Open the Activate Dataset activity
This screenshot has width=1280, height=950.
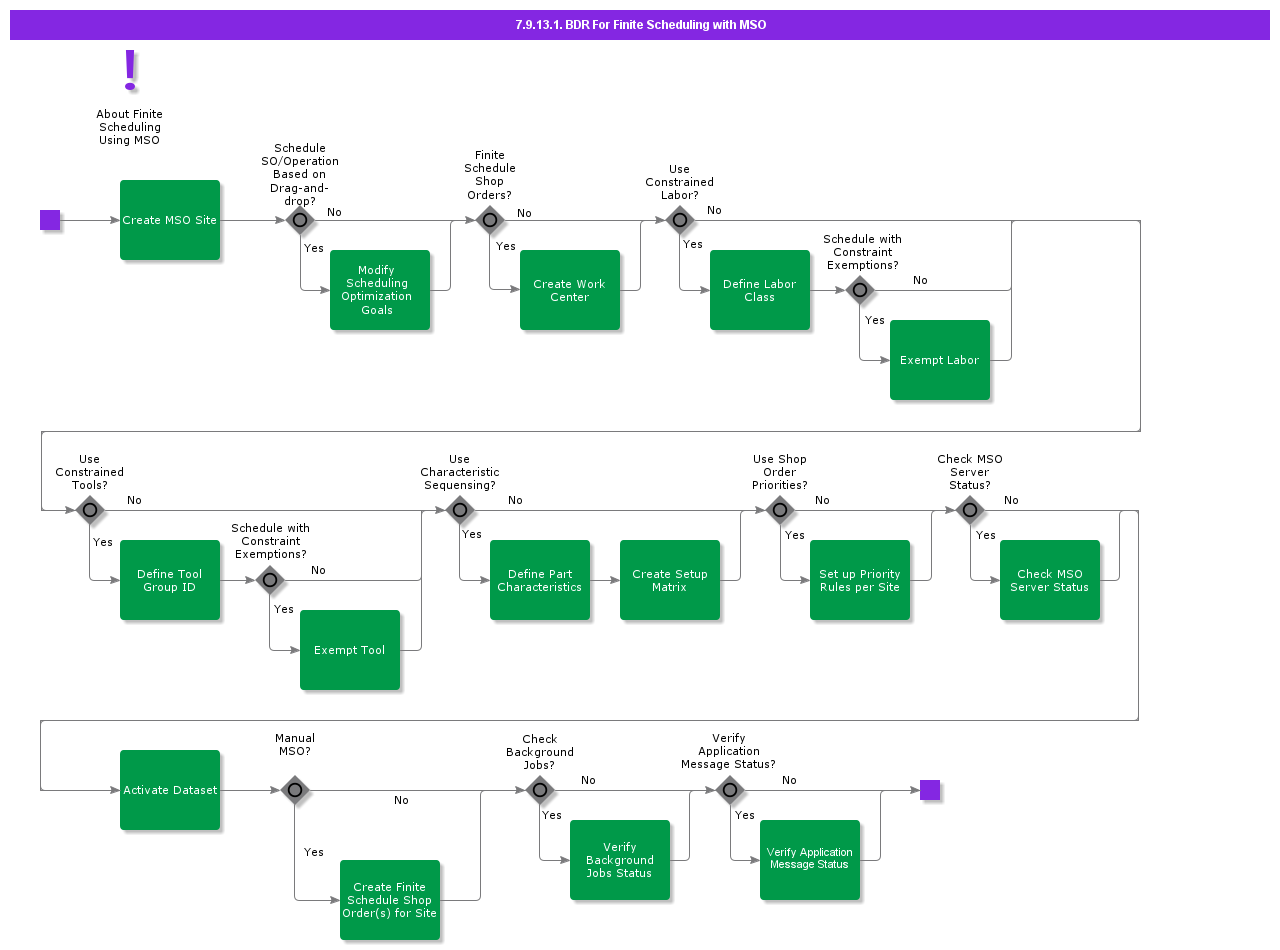tap(170, 790)
